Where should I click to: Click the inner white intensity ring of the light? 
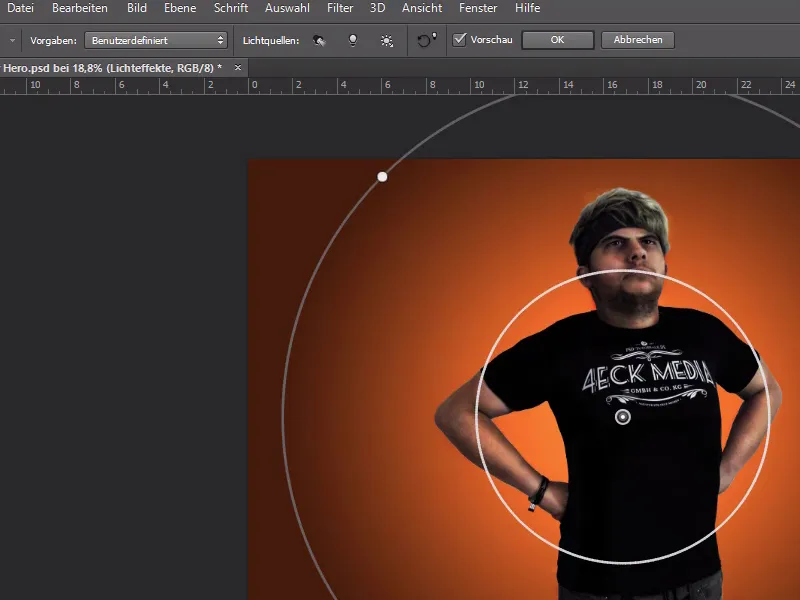[x=623, y=416]
